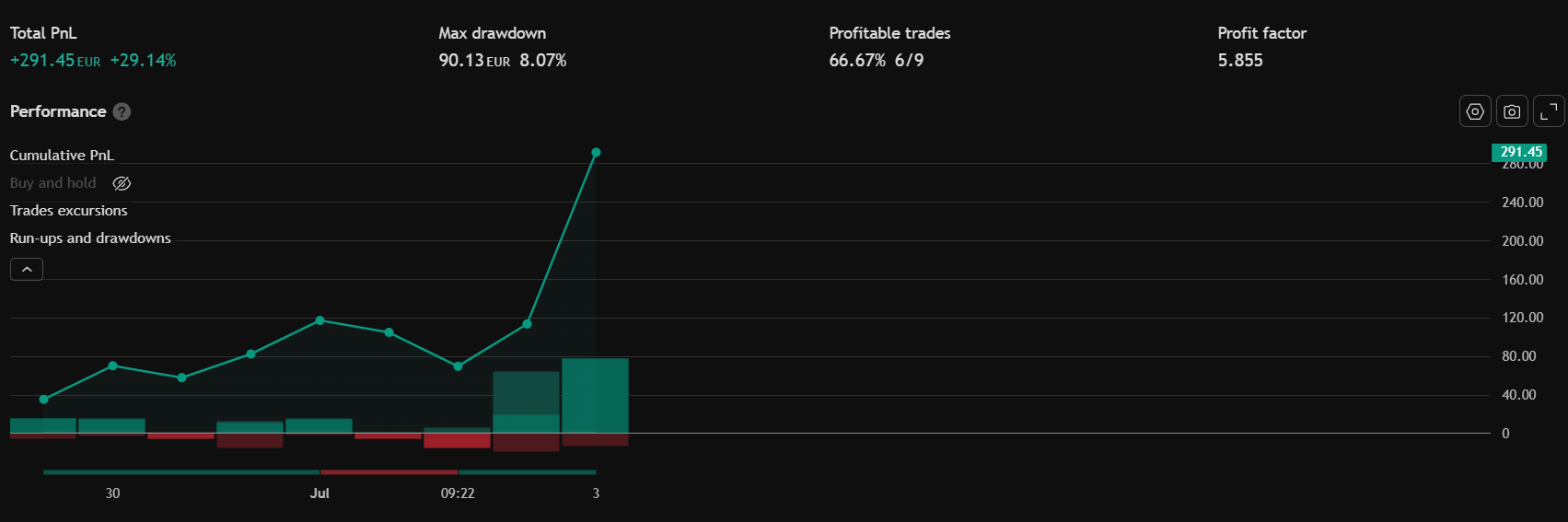Toggle Run-ups and drawdowns series

90,238
